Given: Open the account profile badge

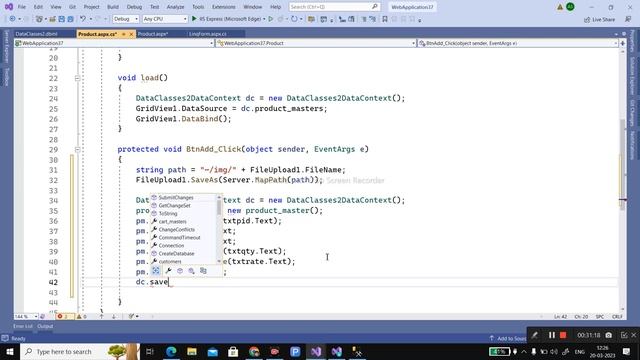Looking at the screenshot, I should (x=570, y=7).
